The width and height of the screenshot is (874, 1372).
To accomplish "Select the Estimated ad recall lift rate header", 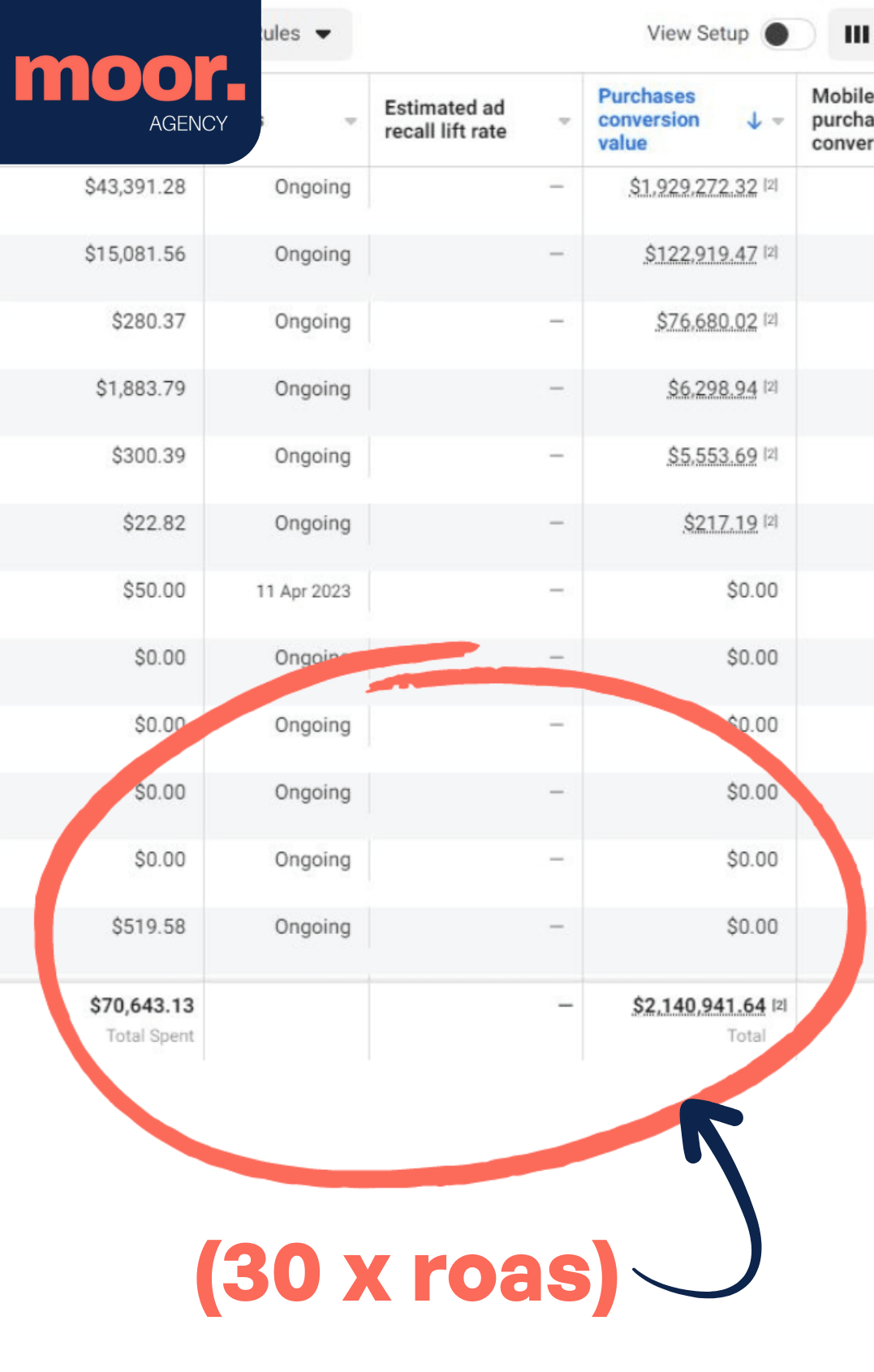I will (x=445, y=119).
